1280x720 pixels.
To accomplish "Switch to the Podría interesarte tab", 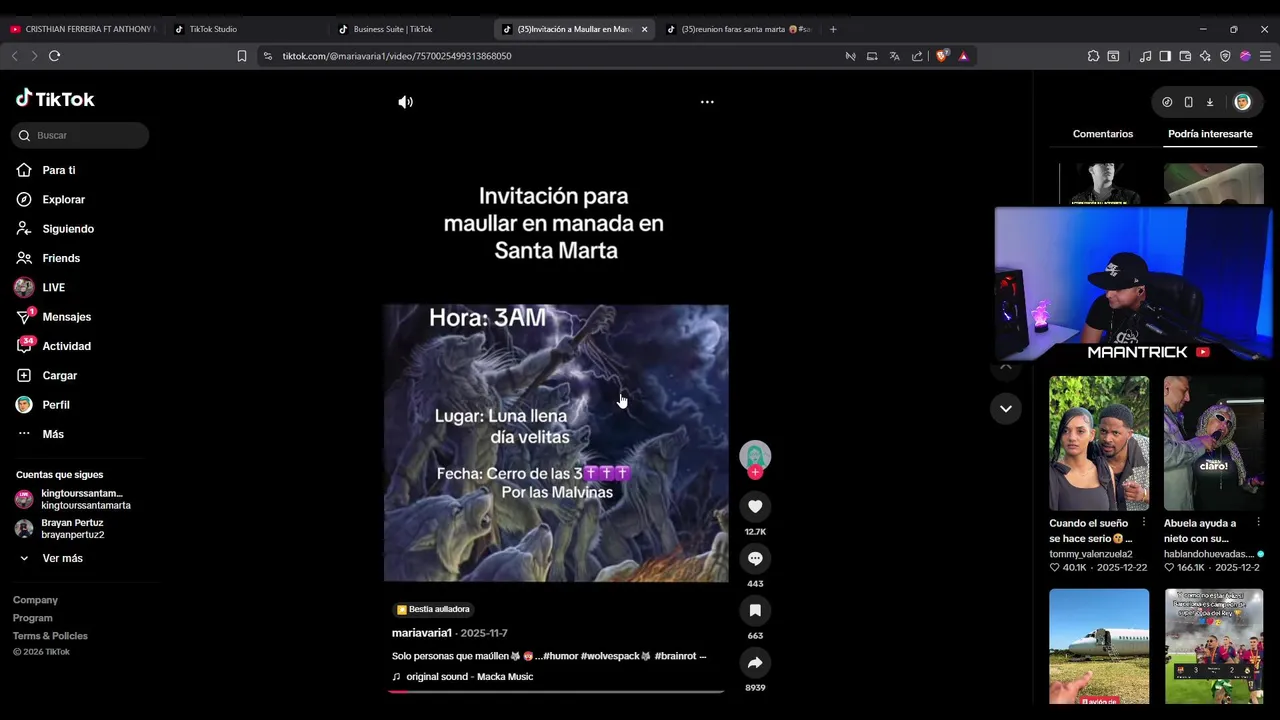I will [1210, 134].
